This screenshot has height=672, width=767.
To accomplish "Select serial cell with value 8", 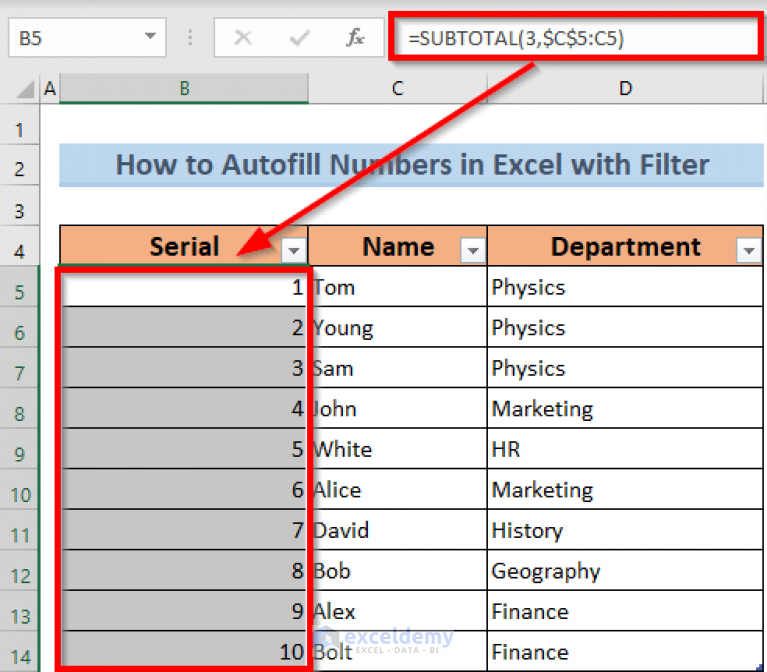I will pos(184,571).
